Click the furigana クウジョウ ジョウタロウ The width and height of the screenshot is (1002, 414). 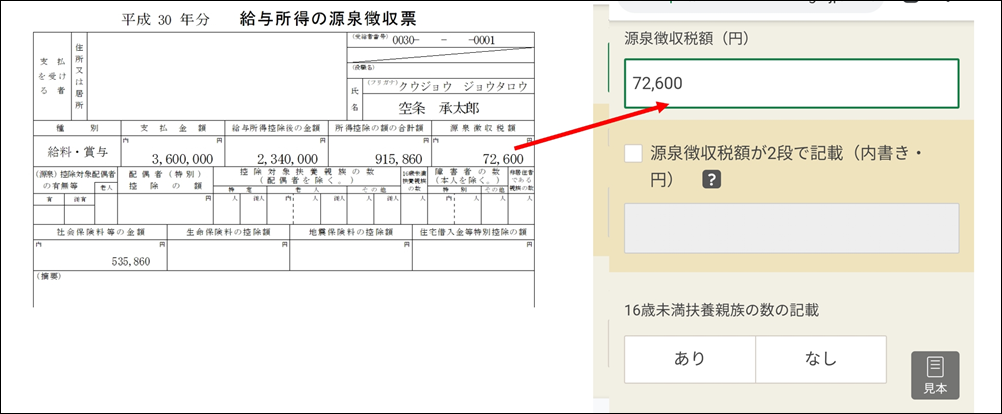pyautogui.click(x=463, y=87)
